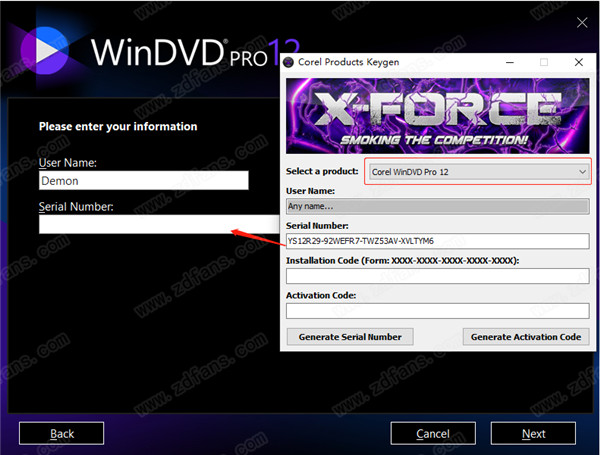Click the Keygen User Name field

[437, 206]
